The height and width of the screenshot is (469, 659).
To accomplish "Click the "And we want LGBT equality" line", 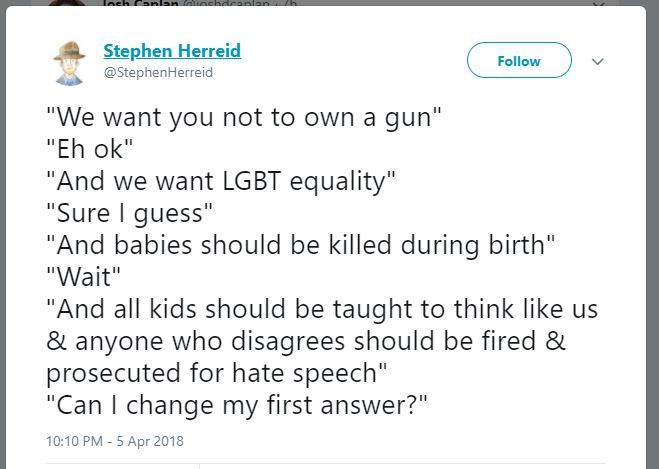I will [222, 182].
